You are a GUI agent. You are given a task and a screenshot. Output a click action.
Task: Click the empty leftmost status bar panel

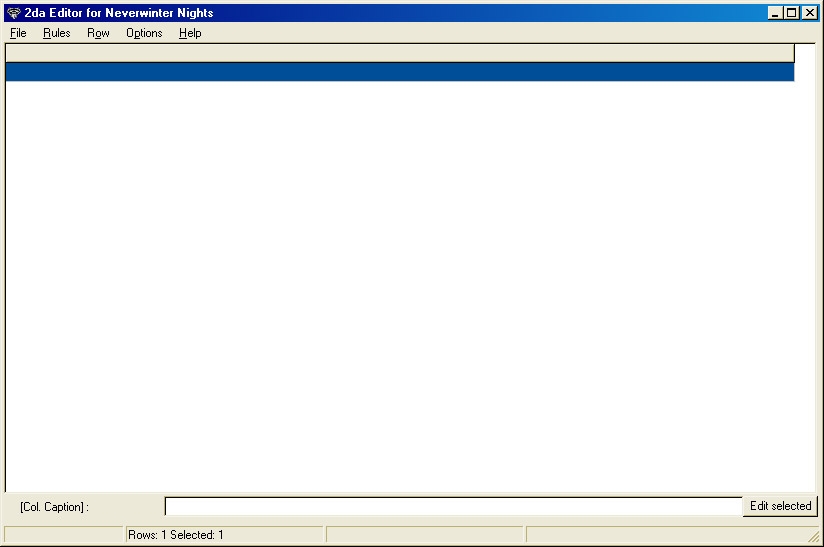[63, 535]
